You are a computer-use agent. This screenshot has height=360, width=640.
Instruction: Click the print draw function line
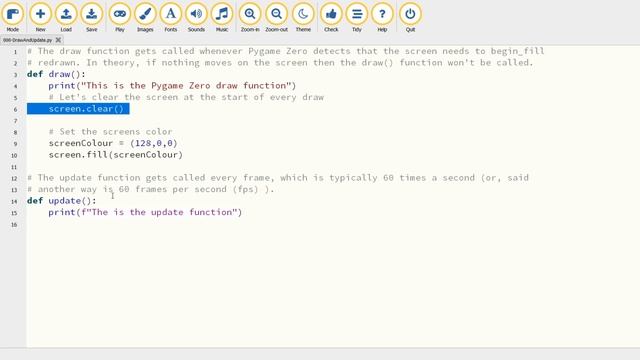[172, 86]
